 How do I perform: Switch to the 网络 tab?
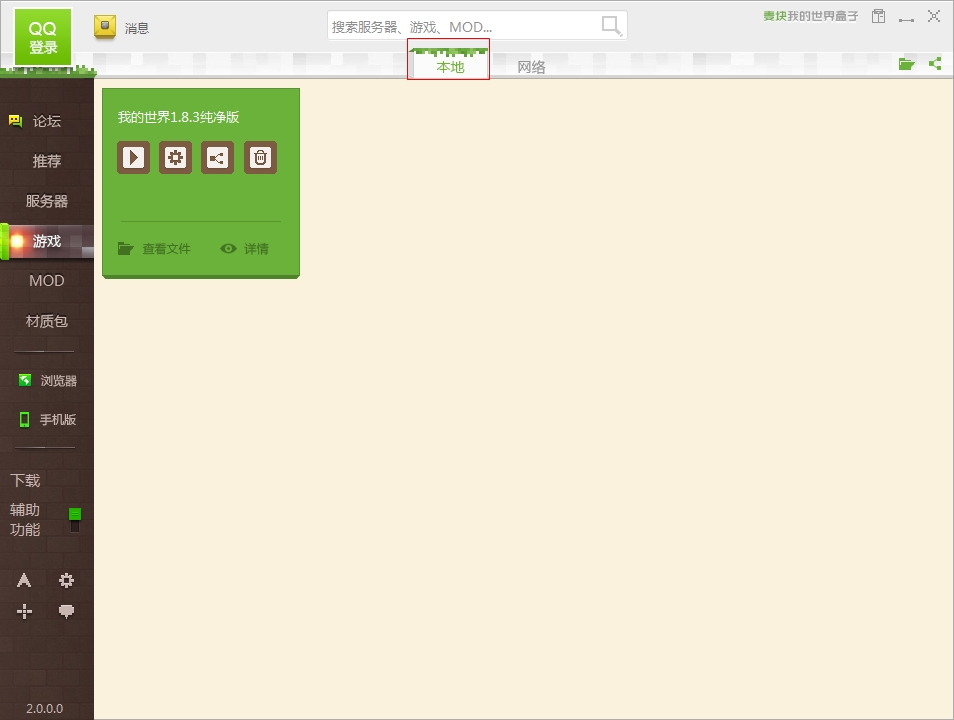click(x=531, y=67)
